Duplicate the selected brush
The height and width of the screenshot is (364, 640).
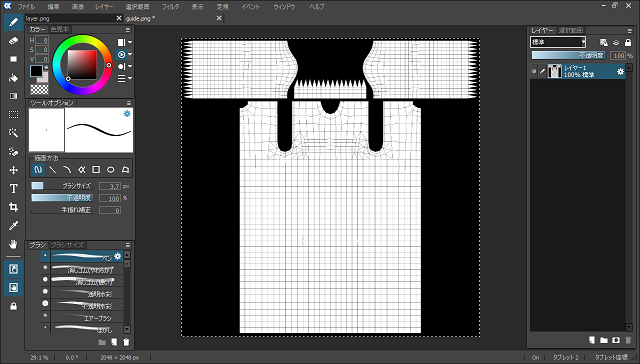pos(114,342)
